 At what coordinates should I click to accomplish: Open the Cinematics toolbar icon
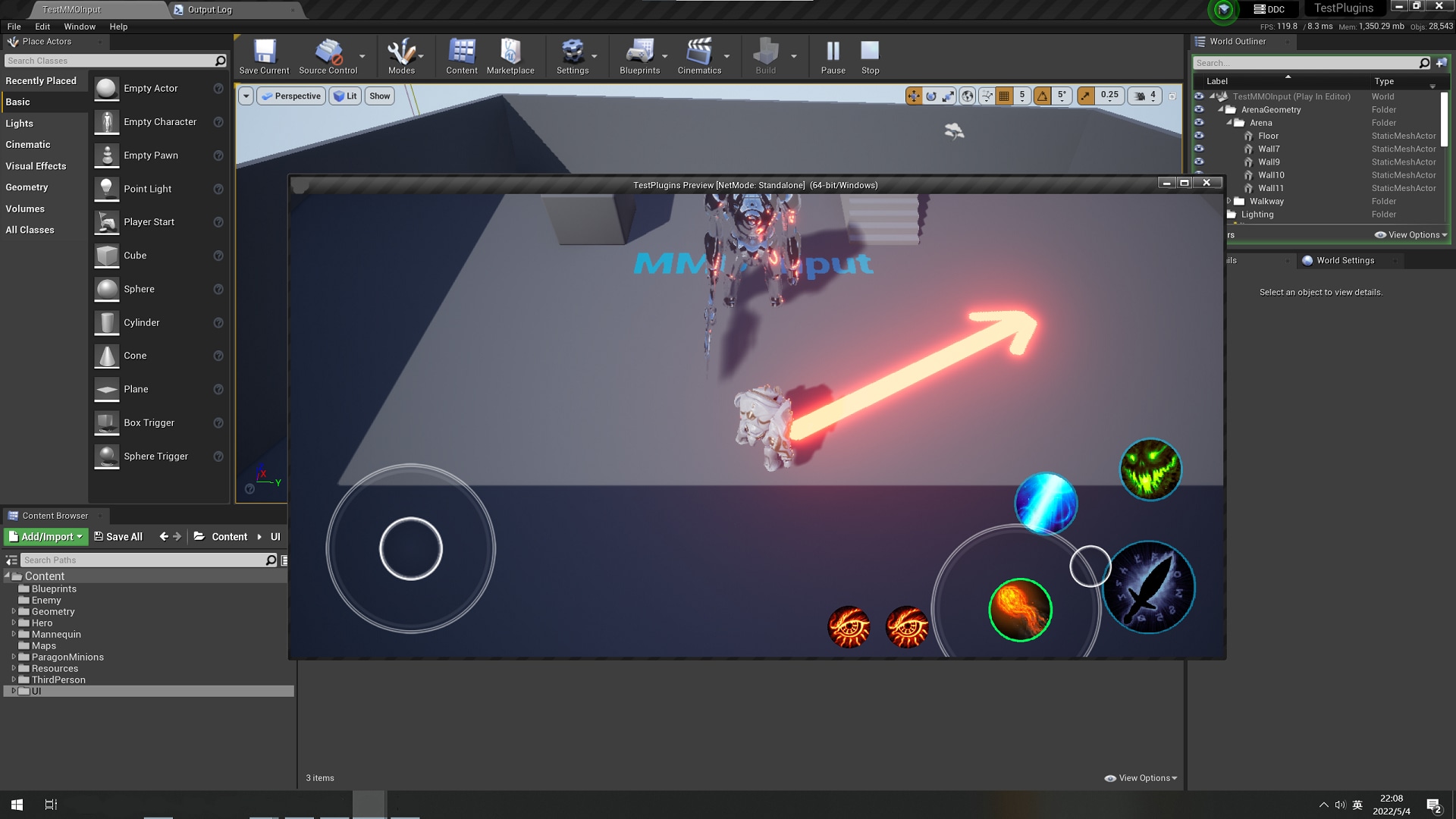tap(698, 55)
